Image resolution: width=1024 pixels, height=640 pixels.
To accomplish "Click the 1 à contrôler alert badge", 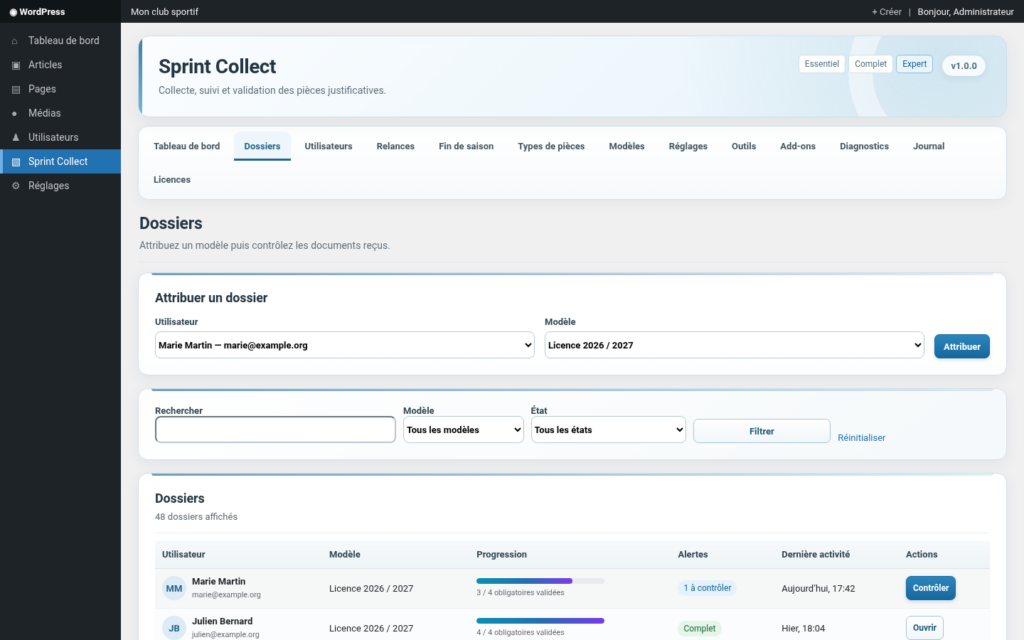I will click(x=707, y=588).
